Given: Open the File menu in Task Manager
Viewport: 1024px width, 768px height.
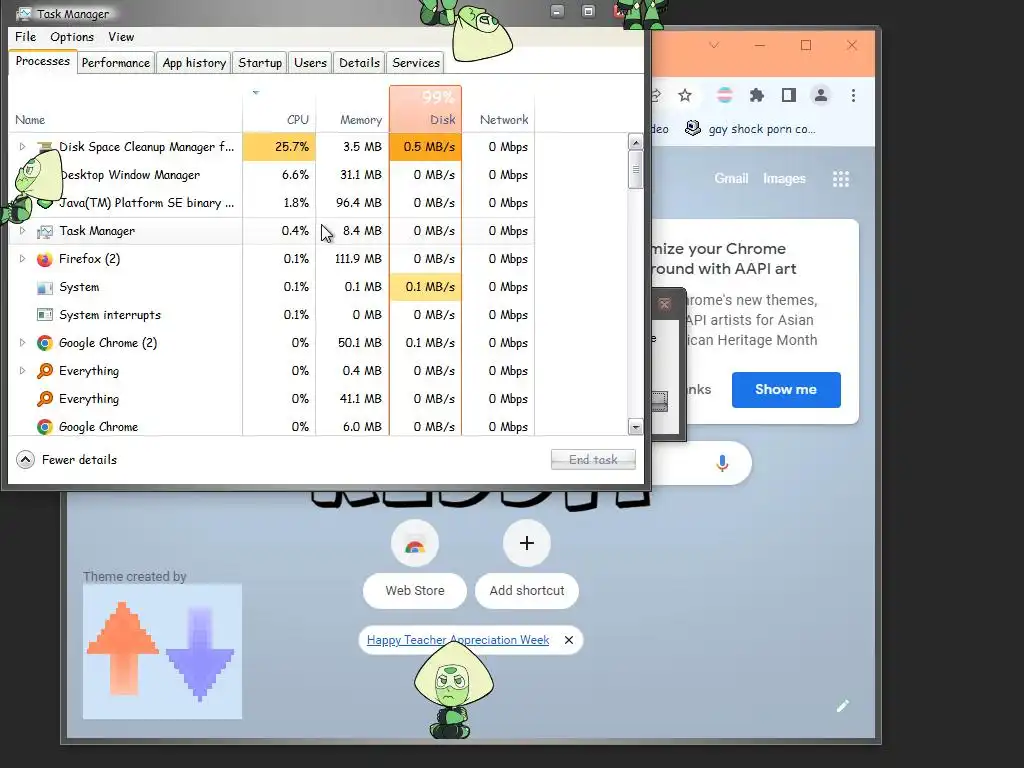Looking at the screenshot, I should coord(25,37).
